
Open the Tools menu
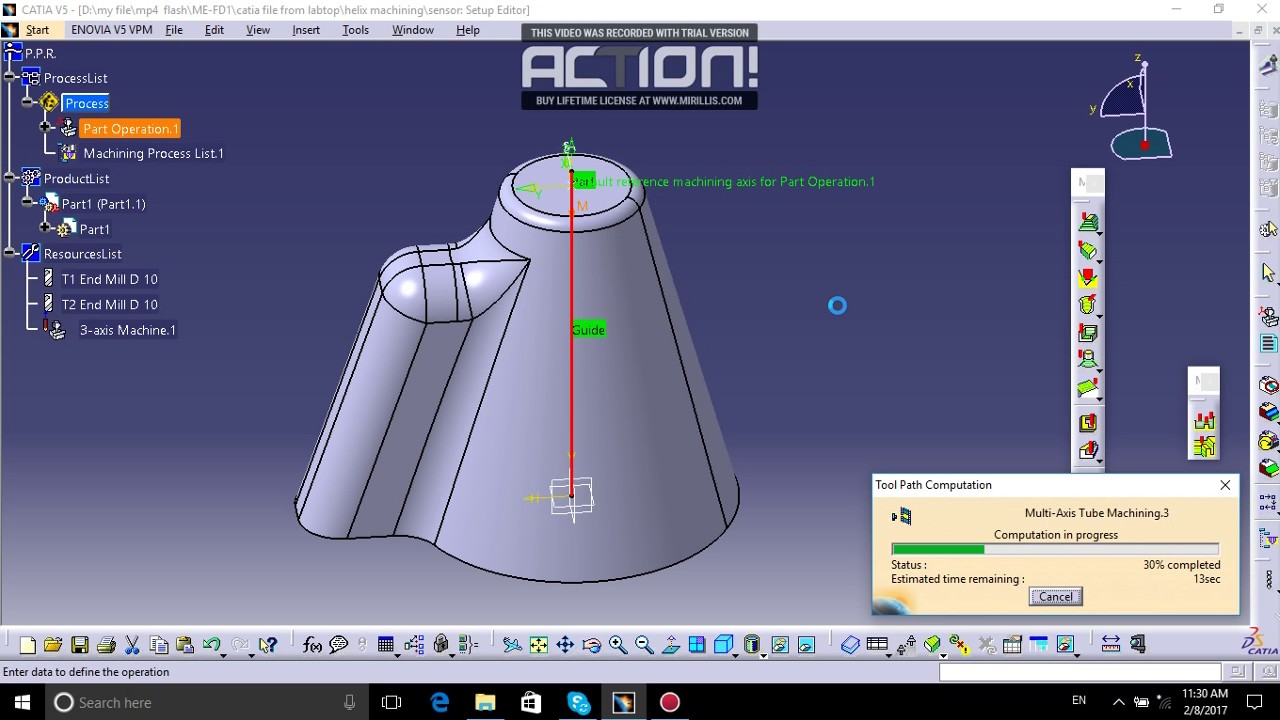355,30
